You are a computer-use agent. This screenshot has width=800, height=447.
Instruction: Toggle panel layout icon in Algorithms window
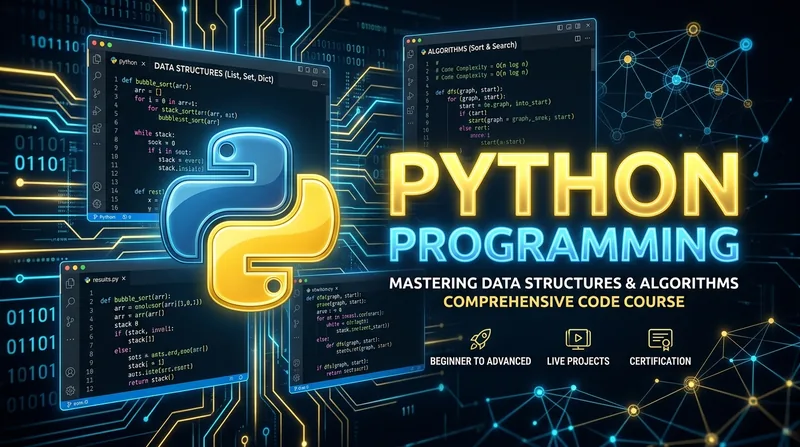click(x=569, y=27)
